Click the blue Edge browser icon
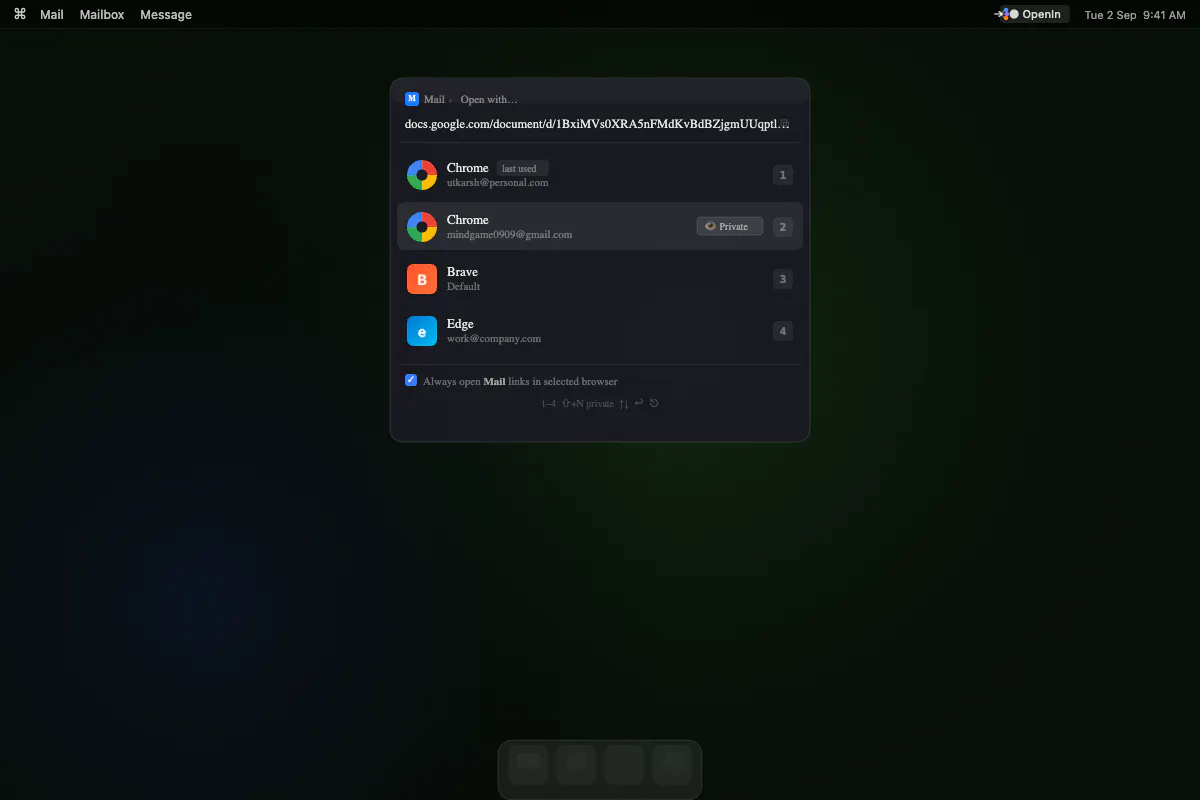 click(x=422, y=331)
